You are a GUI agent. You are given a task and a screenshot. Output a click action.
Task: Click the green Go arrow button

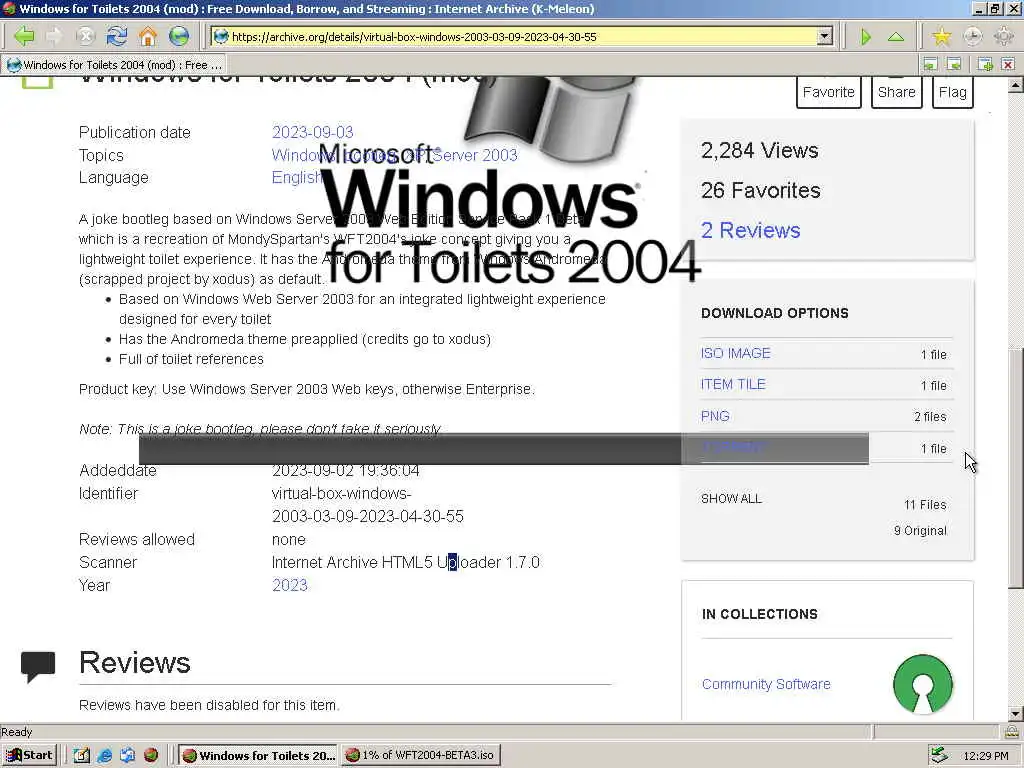pos(865,37)
